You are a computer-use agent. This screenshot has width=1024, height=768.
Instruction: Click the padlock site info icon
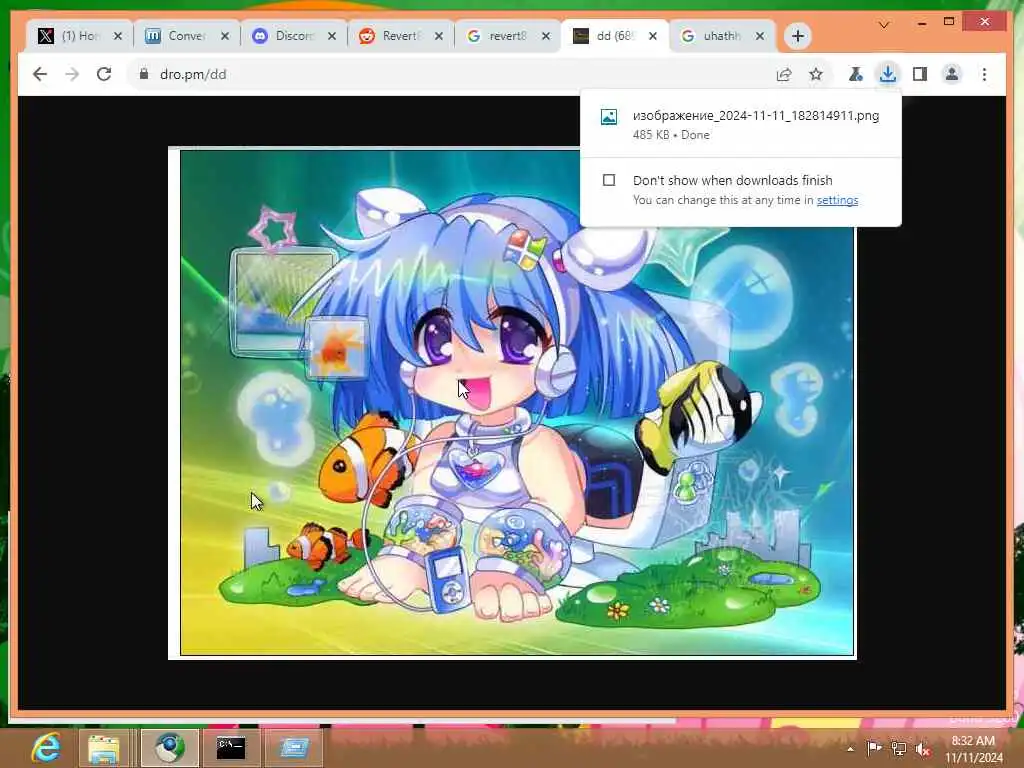pyautogui.click(x=144, y=74)
